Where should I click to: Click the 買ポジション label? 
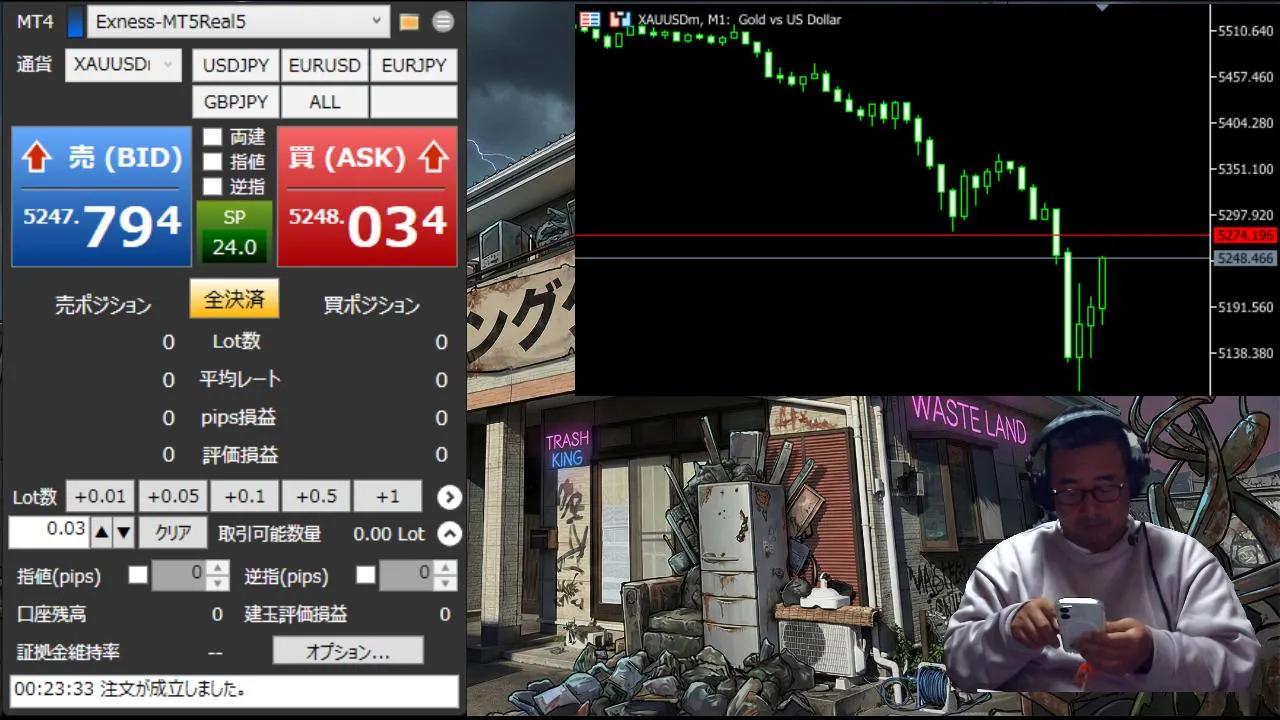coord(371,306)
